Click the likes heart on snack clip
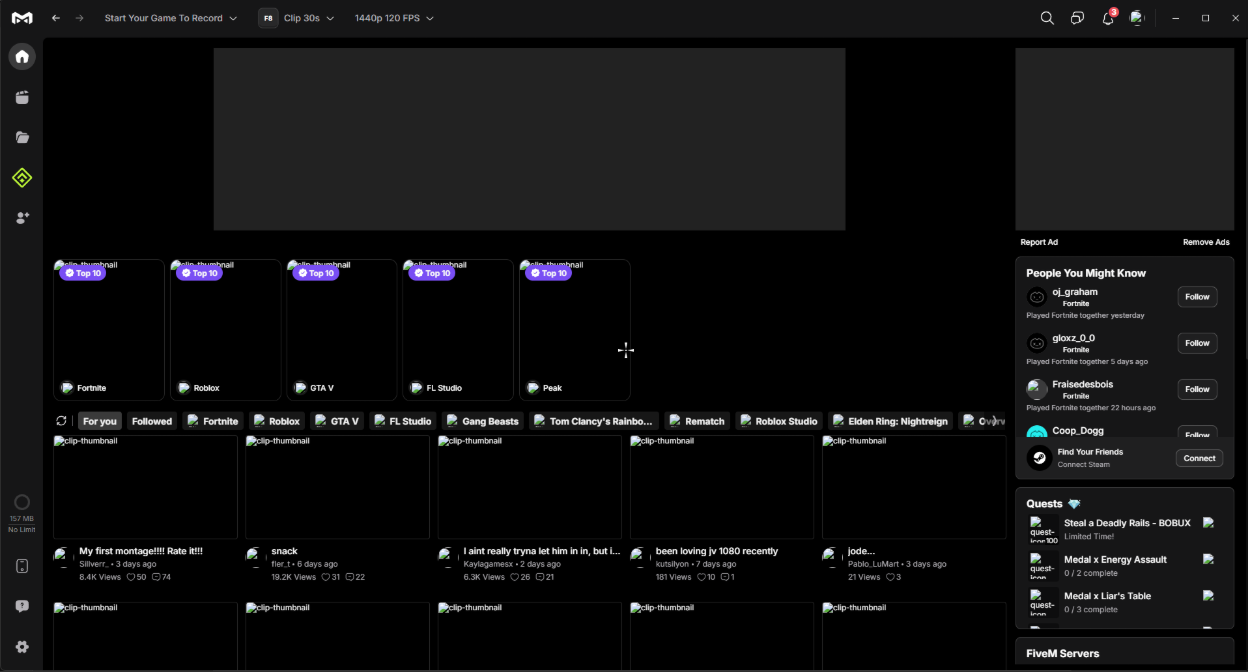 325,577
